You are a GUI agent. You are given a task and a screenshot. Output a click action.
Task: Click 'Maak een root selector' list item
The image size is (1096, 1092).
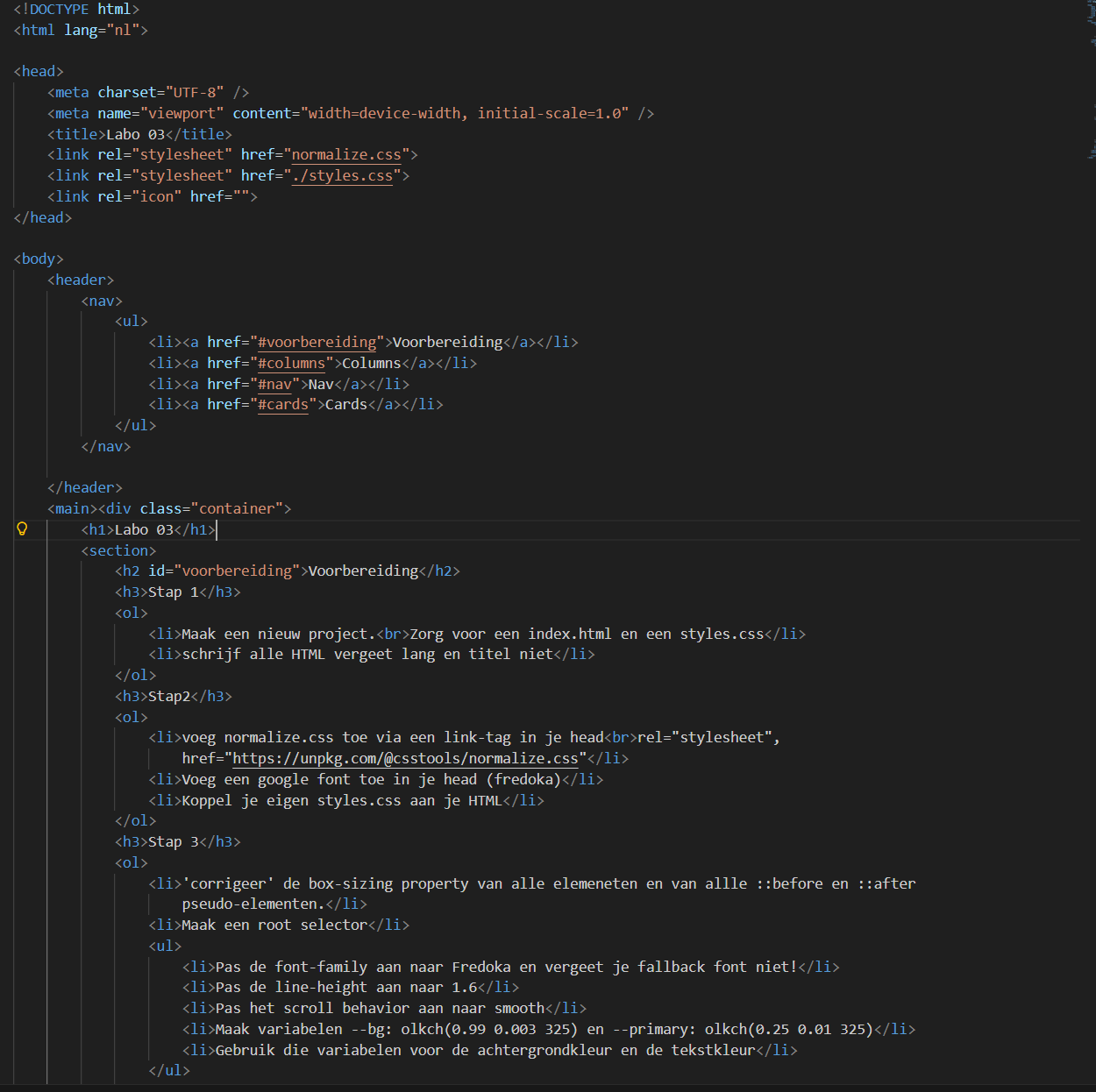coord(279,925)
